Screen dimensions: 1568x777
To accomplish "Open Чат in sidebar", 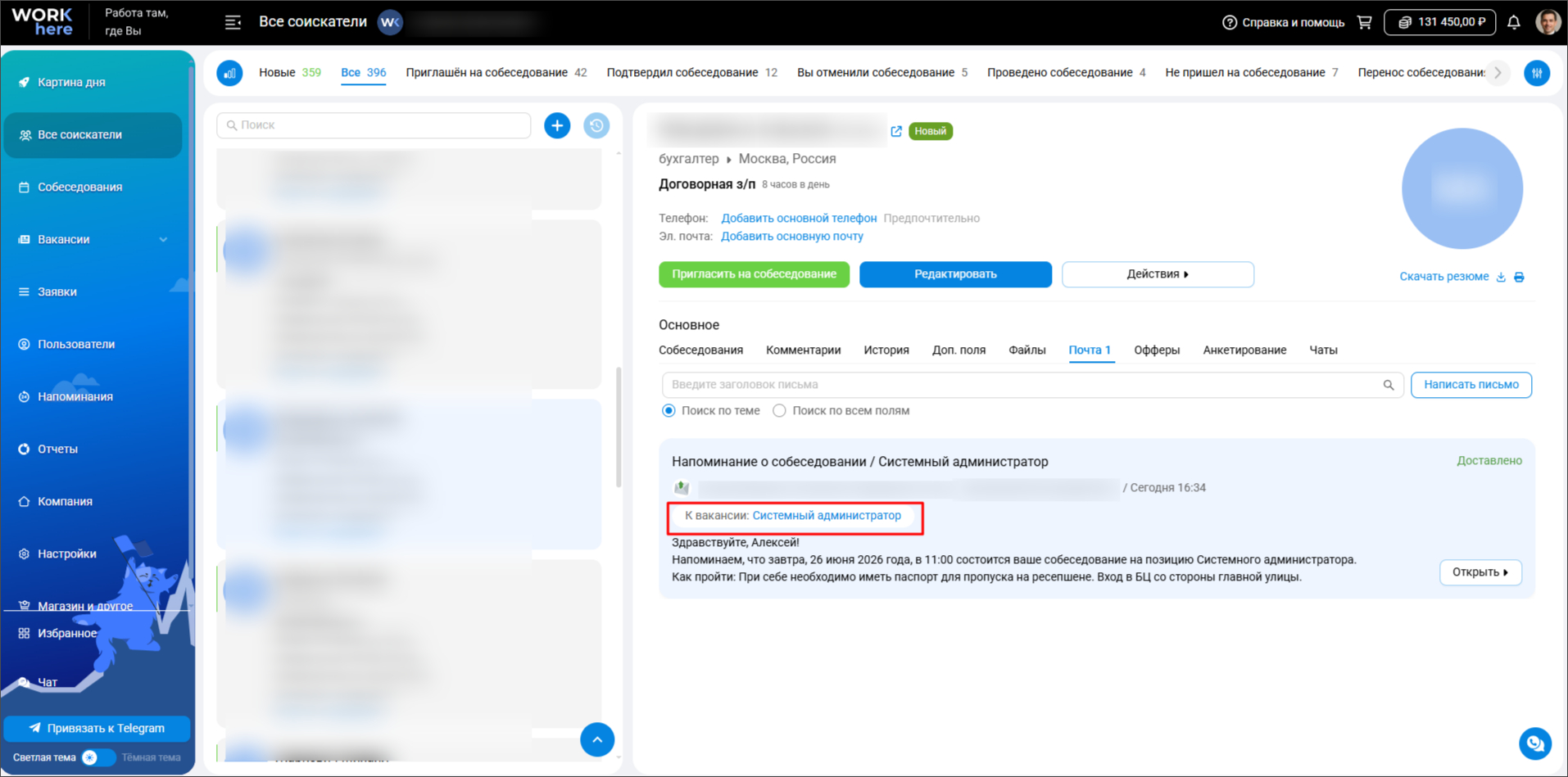I will [48, 682].
